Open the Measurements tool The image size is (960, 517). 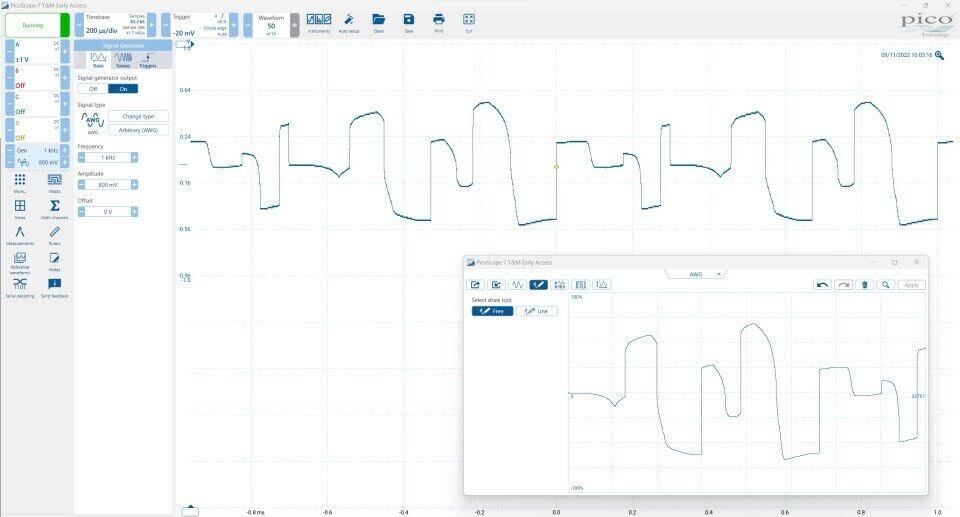click(x=20, y=236)
